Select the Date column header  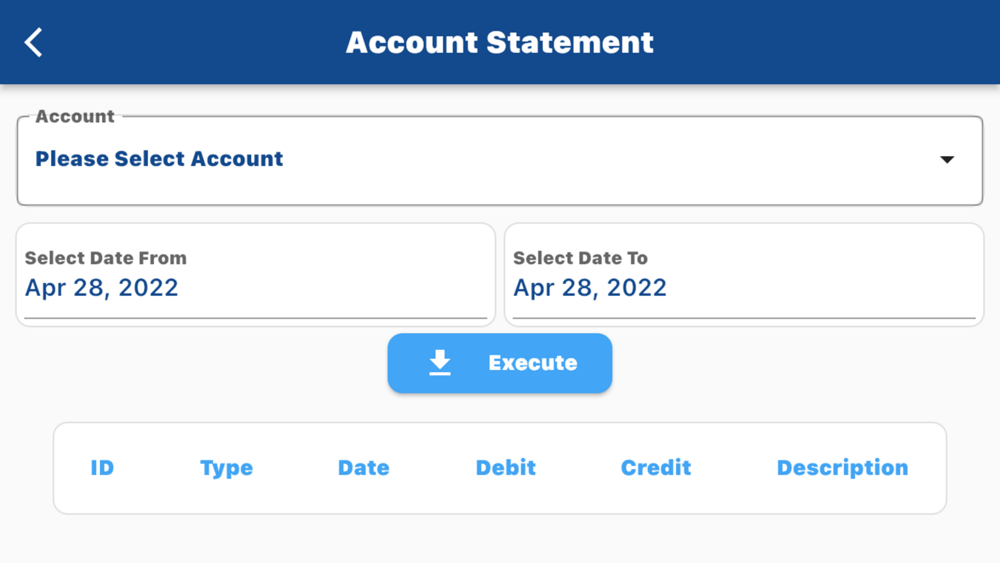(x=364, y=467)
